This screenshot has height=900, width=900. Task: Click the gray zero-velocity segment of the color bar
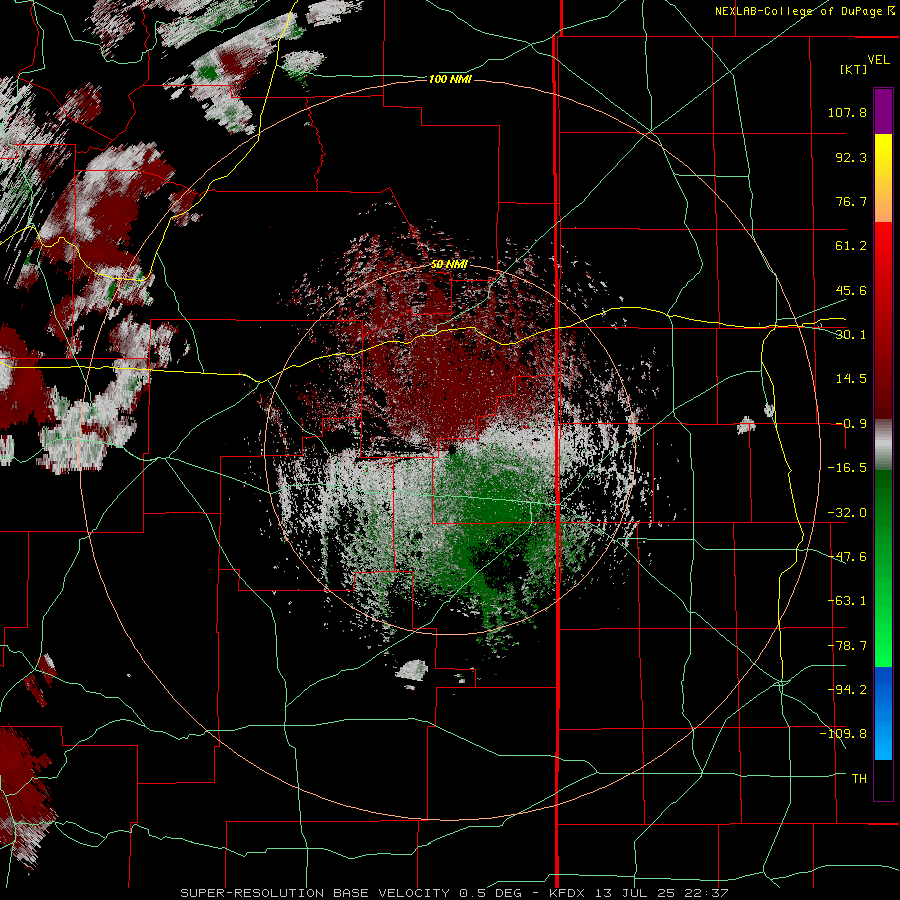tap(883, 445)
